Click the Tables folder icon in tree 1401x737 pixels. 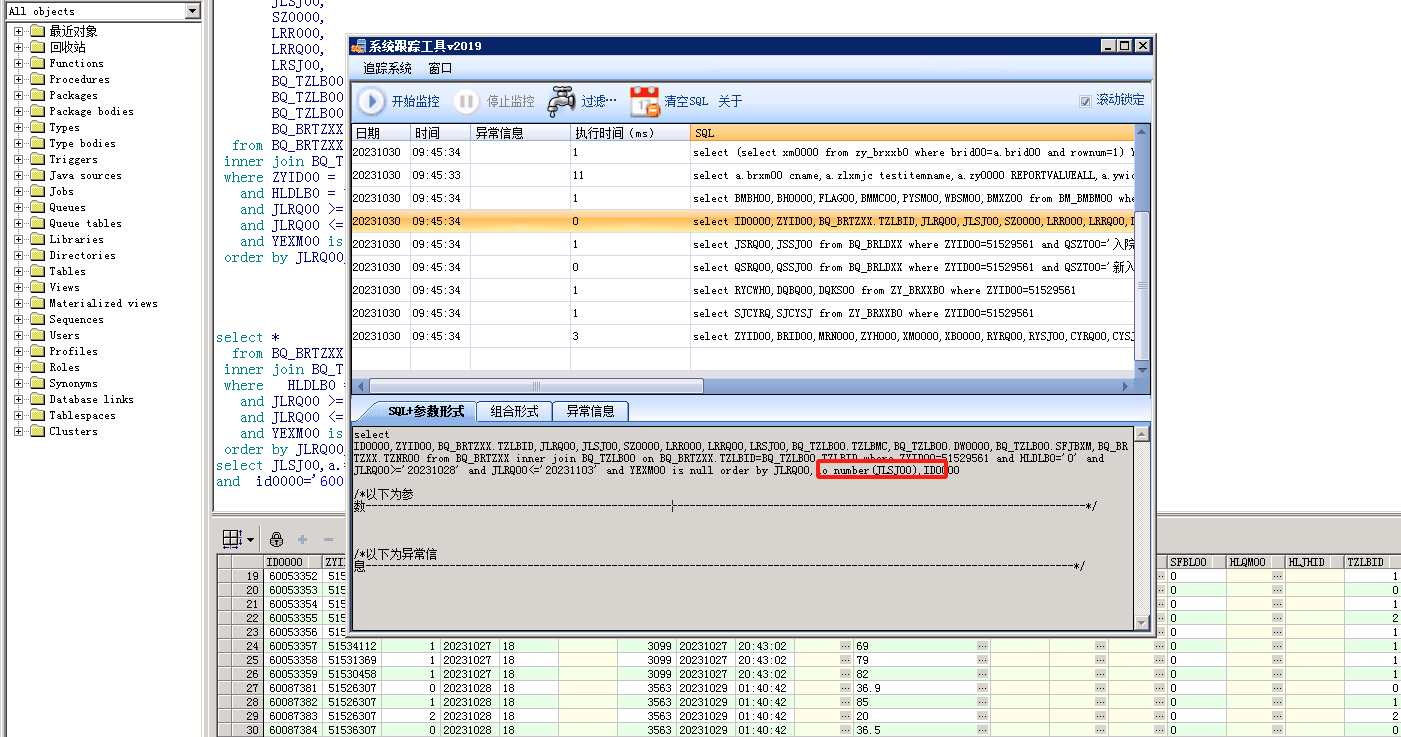38,271
